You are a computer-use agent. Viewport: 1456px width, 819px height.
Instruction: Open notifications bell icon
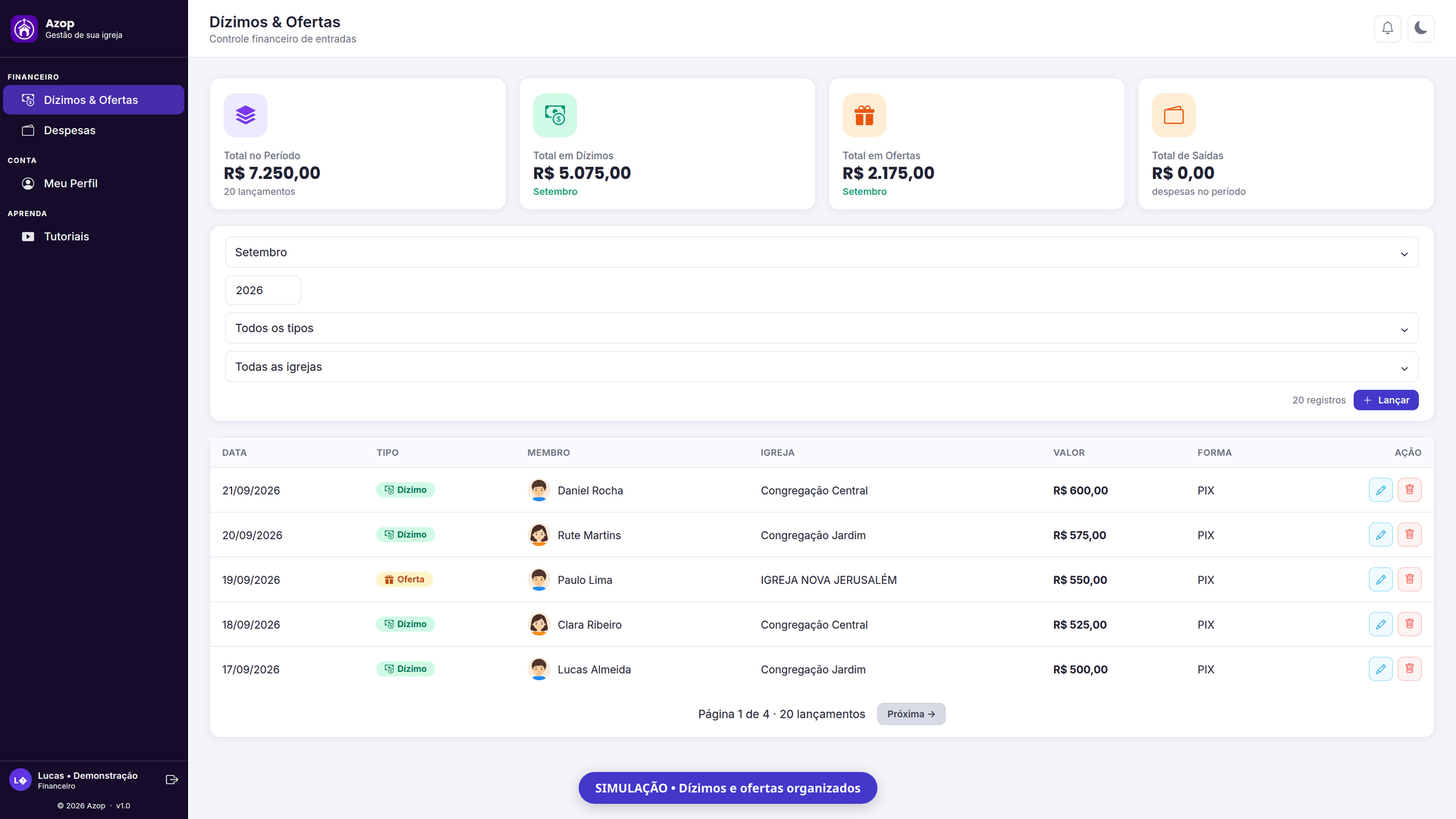coord(1387,28)
